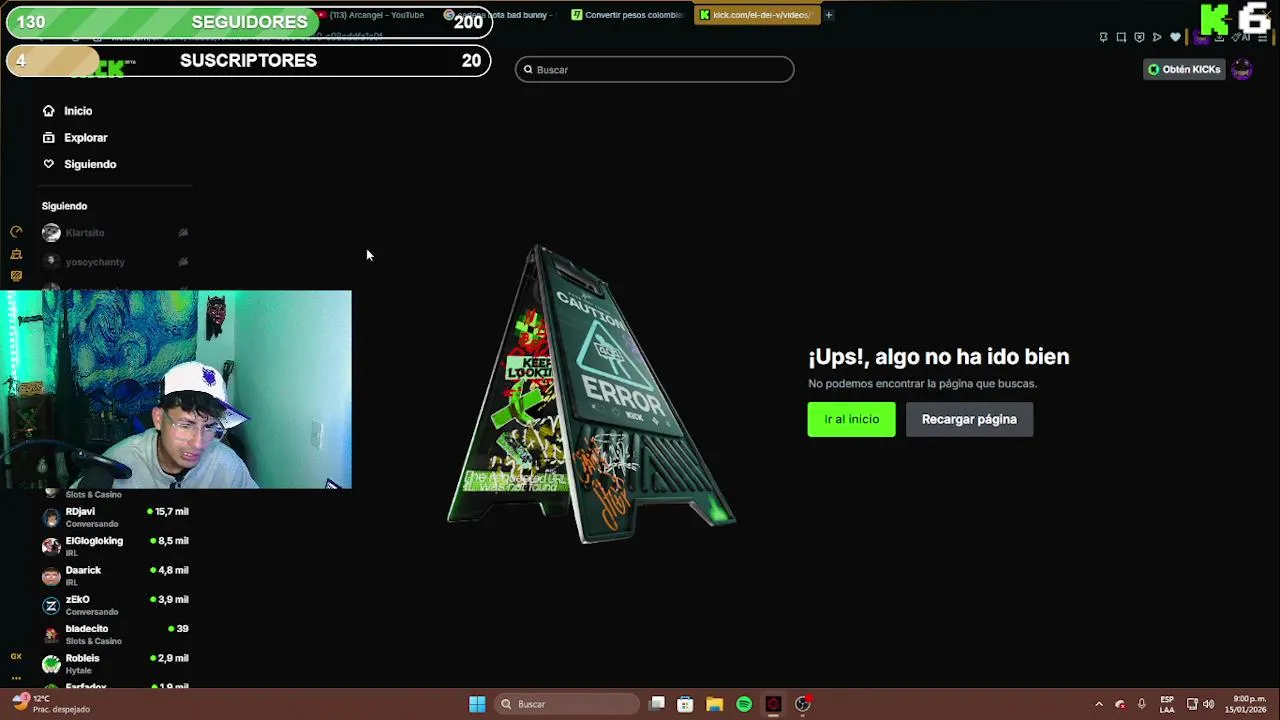The height and width of the screenshot is (720, 1280).
Task: Open the Inicio home link in sidebar
Action: point(67,111)
